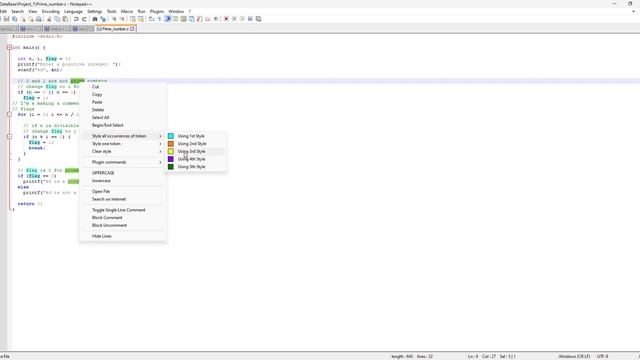Open Find with the binoculars icon

coord(95,19)
